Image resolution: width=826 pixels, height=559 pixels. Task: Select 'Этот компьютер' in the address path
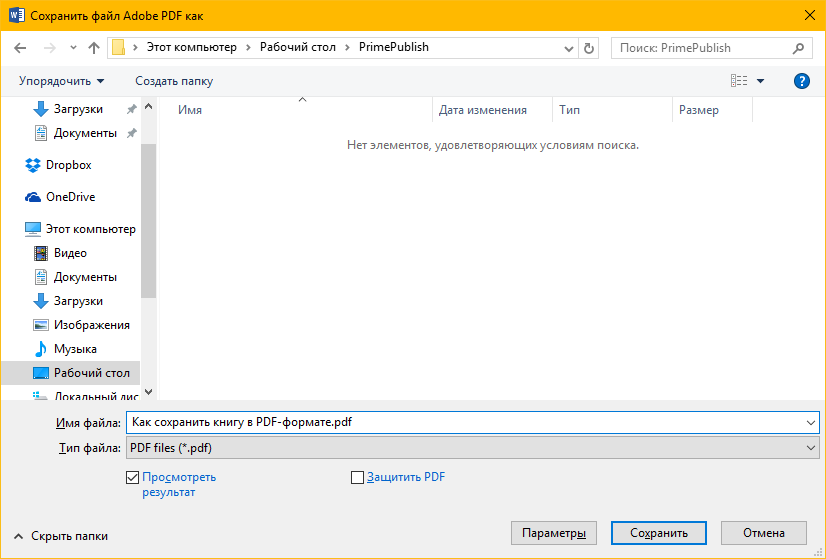tap(192, 47)
